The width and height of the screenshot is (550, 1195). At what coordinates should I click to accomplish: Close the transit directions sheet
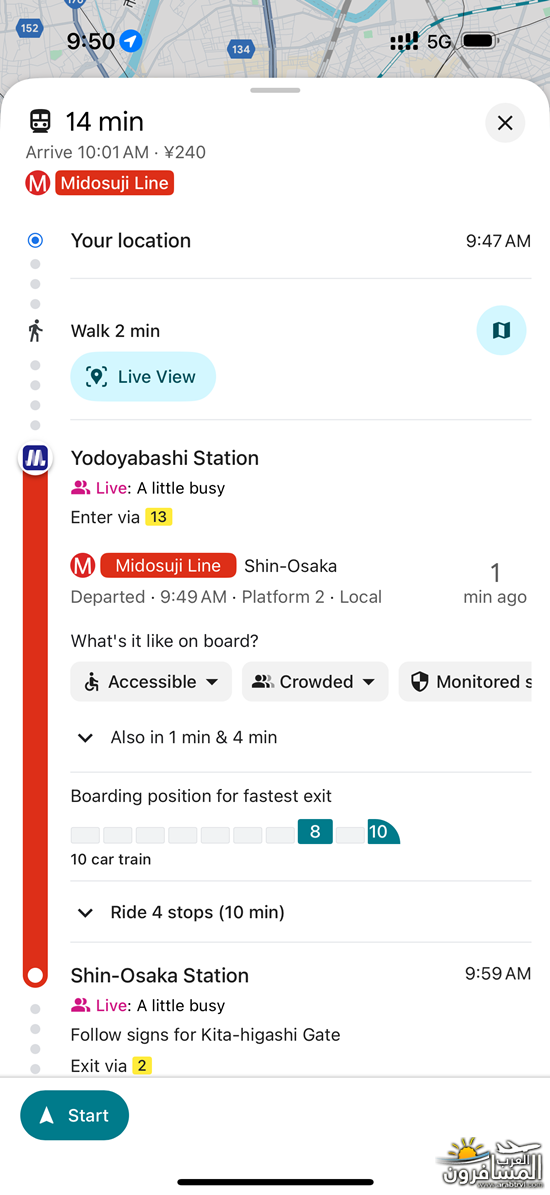505,123
